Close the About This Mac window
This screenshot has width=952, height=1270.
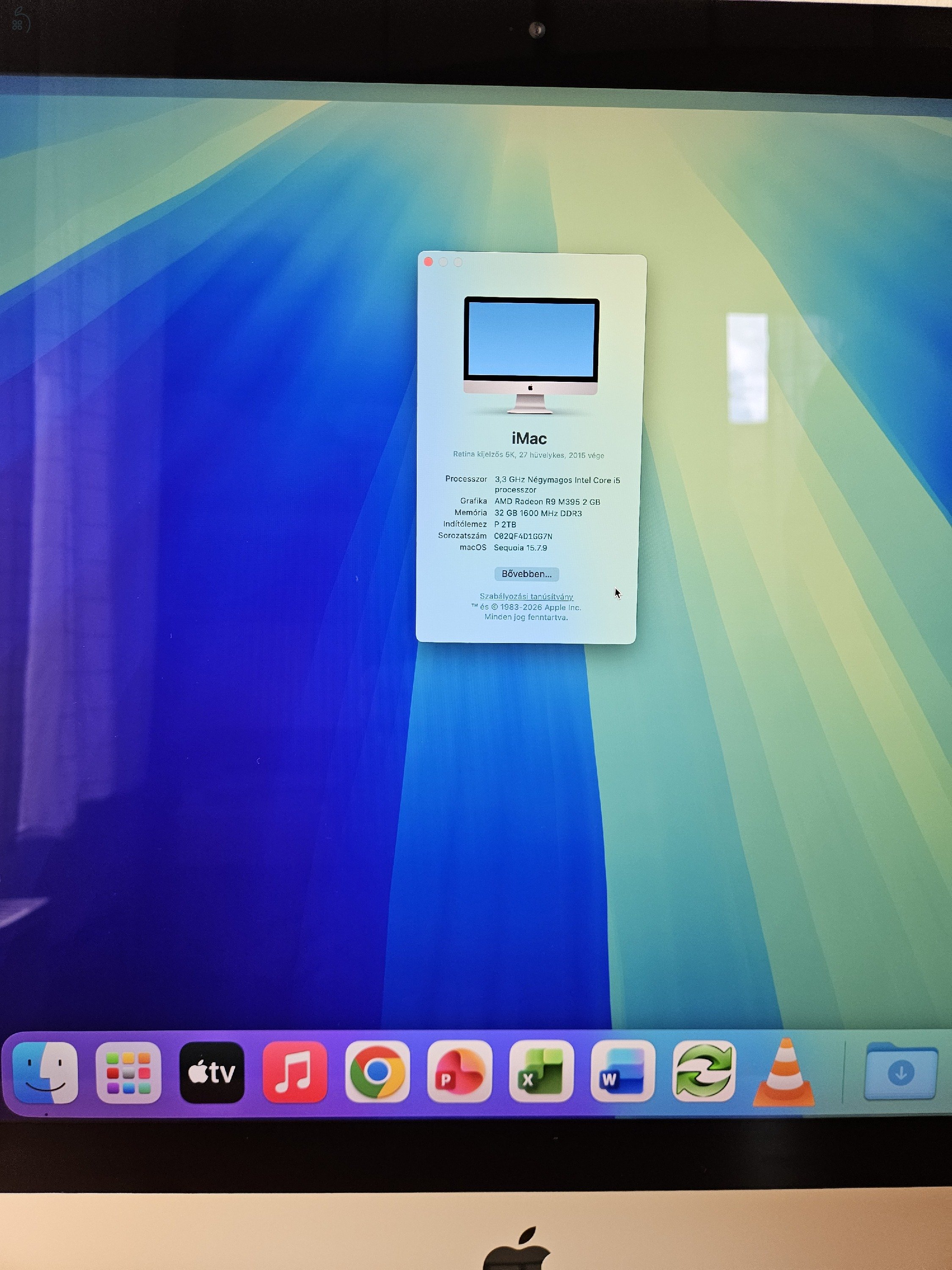428,262
